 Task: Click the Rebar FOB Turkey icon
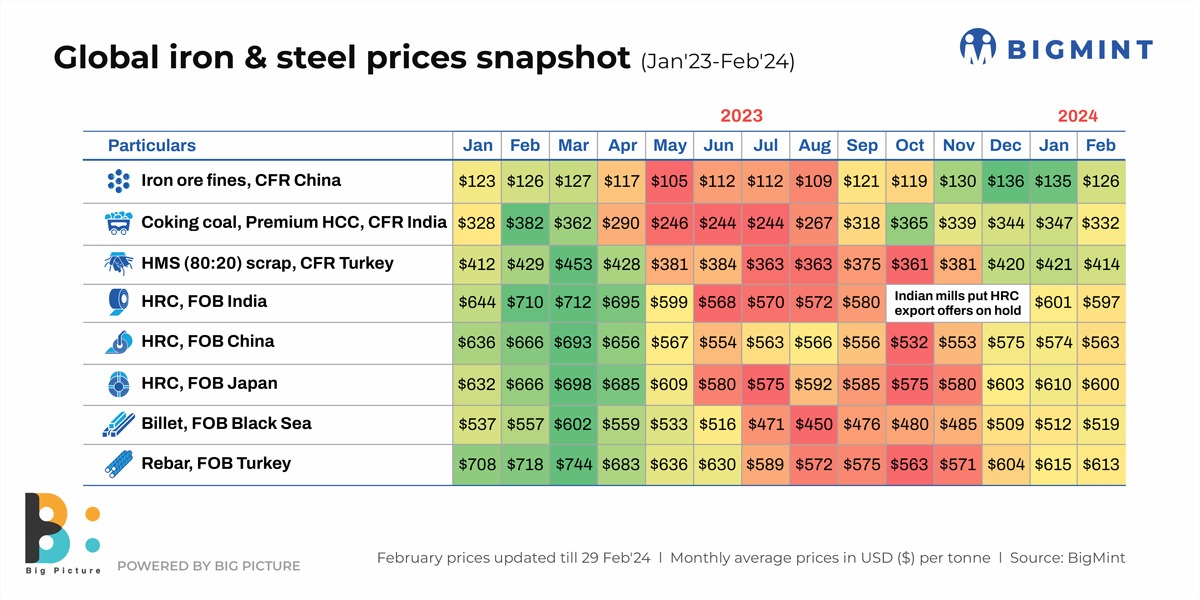(x=119, y=464)
